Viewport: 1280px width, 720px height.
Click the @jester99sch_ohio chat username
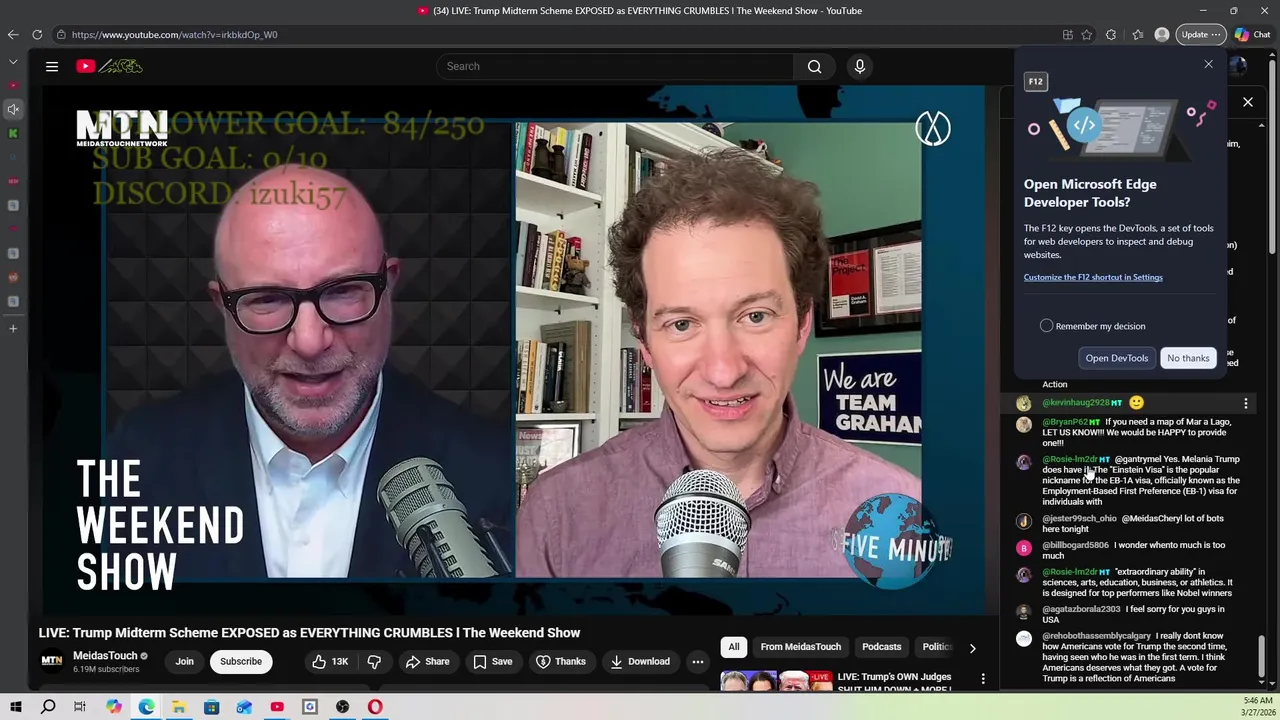pos(1080,519)
